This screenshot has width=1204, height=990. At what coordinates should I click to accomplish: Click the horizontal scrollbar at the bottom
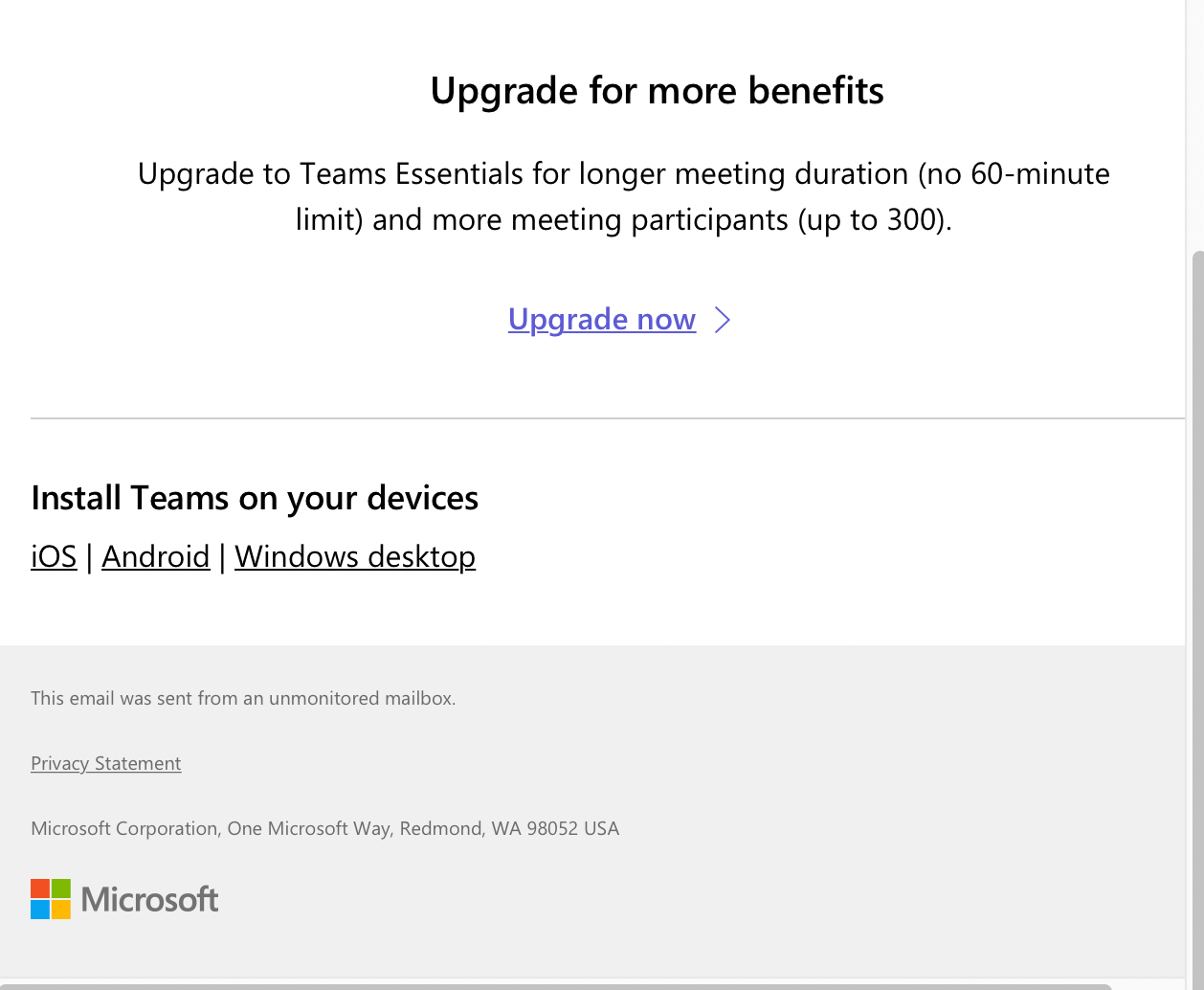555,985
